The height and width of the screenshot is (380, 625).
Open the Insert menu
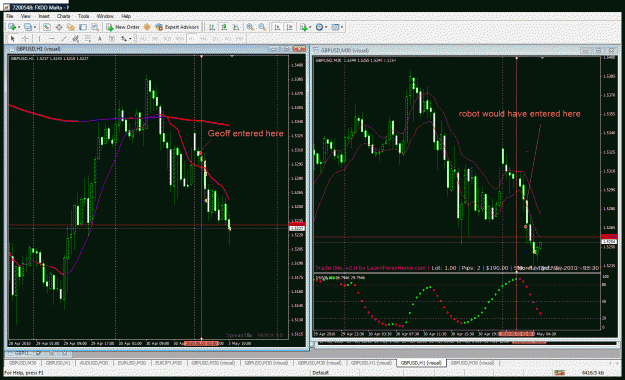[44, 16]
